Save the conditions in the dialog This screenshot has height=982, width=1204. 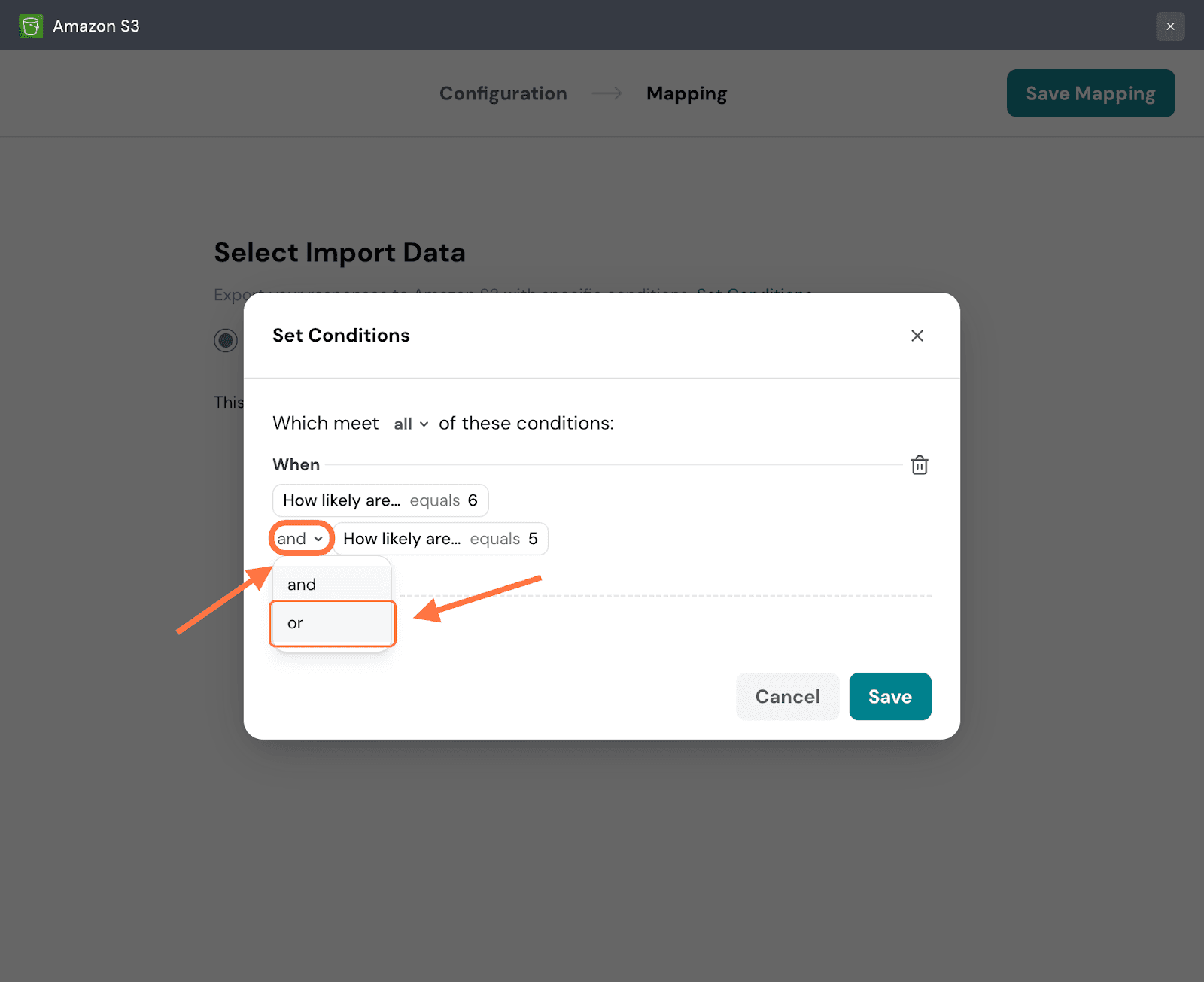[889, 697]
